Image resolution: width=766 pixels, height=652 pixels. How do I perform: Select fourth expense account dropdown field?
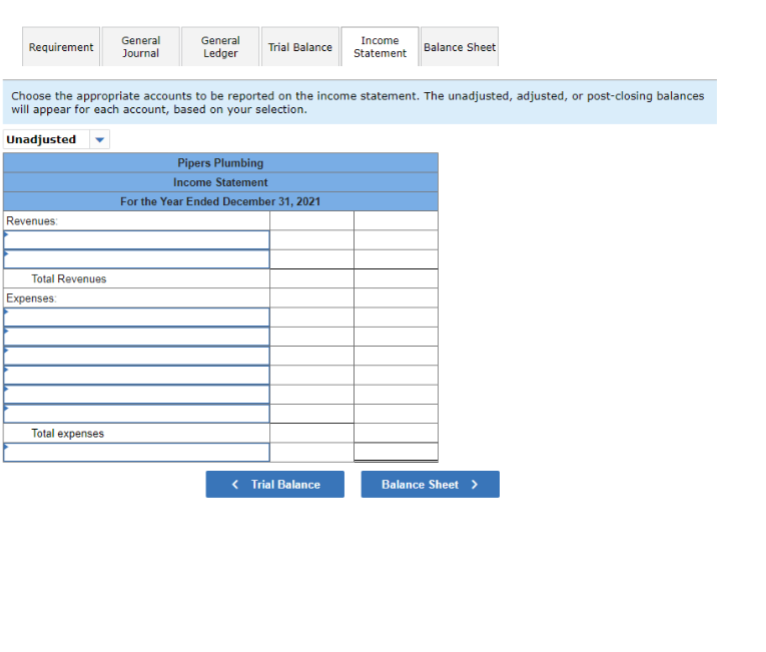(136, 375)
